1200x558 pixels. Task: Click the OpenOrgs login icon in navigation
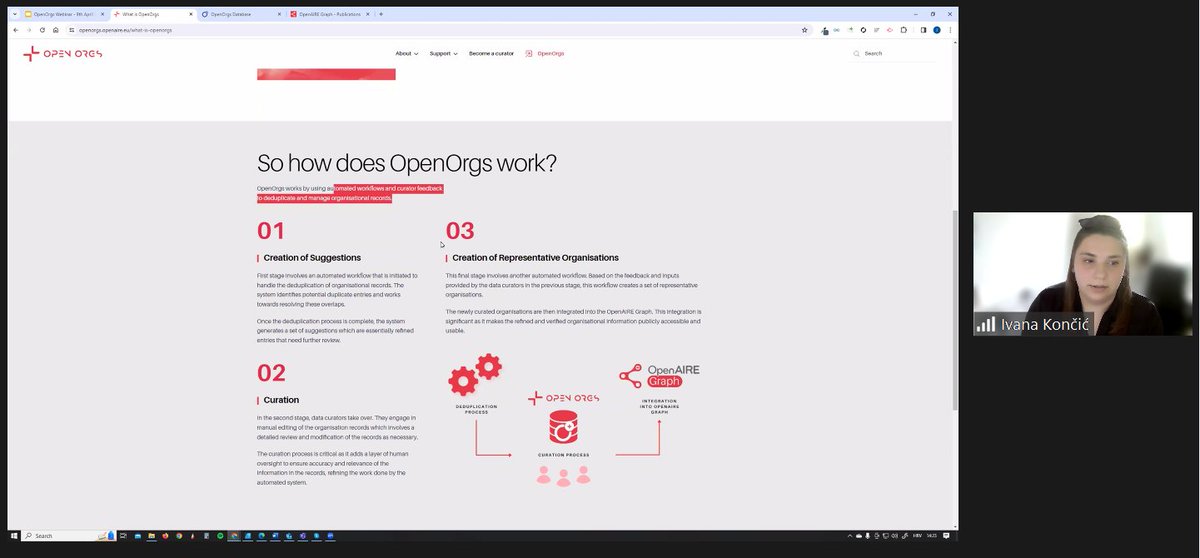click(529, 53)
